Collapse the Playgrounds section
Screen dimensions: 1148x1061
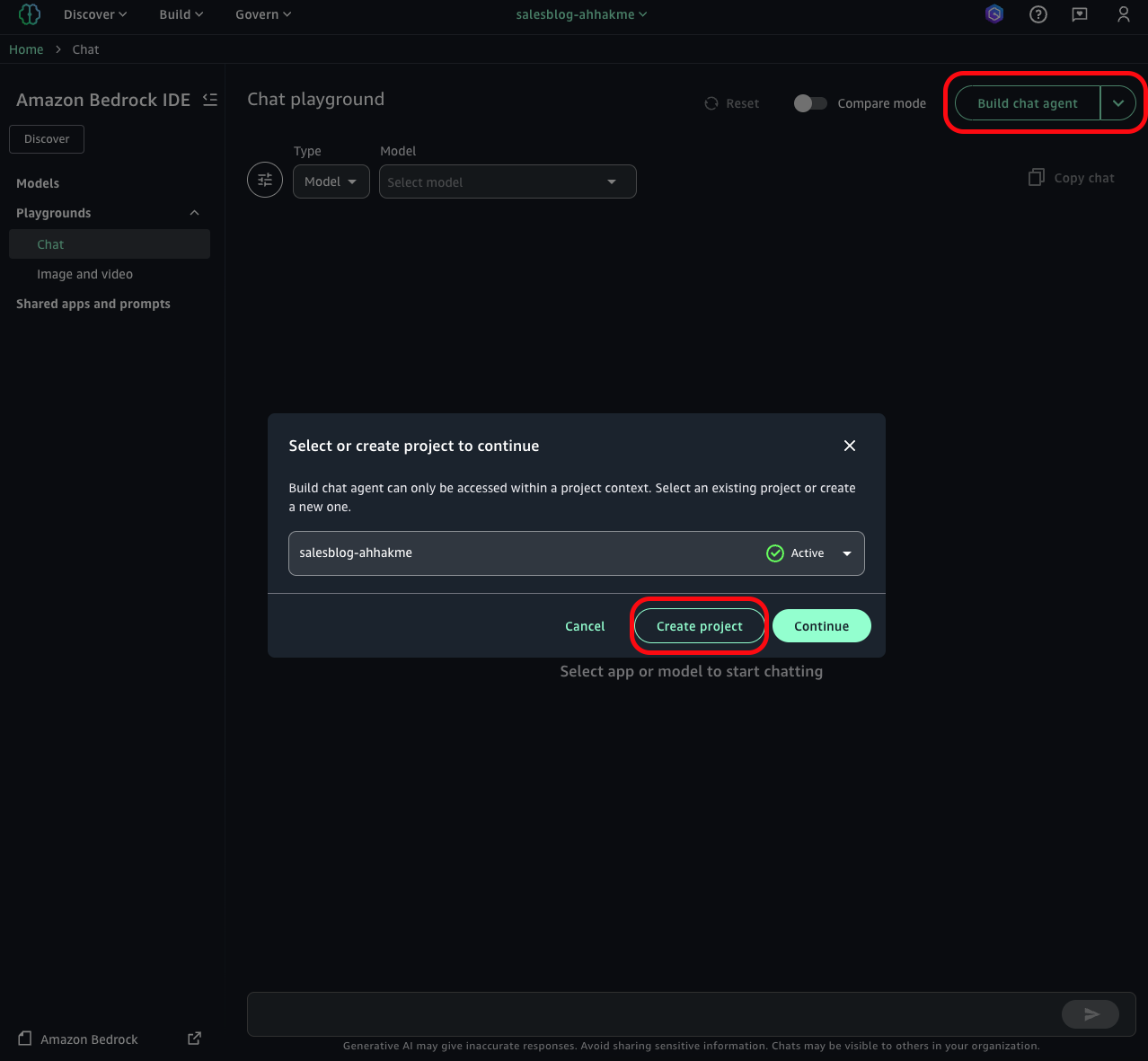click(194, 213)
